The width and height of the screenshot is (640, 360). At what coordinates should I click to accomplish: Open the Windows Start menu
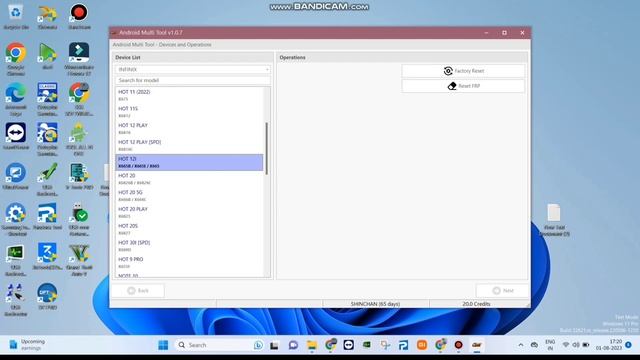pyautogui.click(x=163, y=345)
